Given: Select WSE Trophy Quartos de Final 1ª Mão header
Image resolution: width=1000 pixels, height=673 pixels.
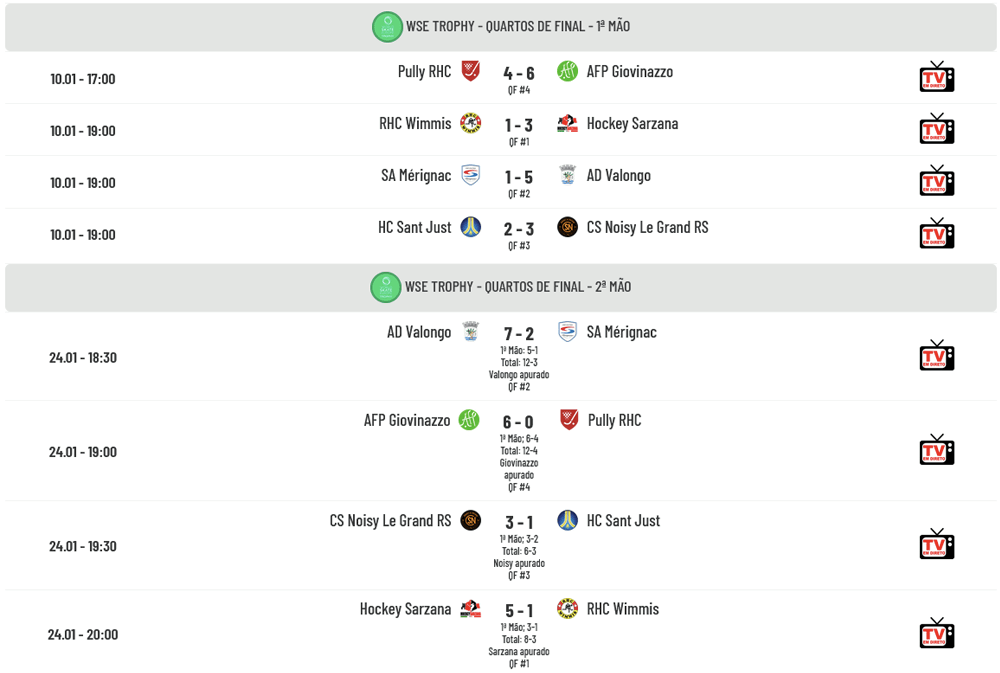Looking at the screenshot, I should [518, 27].
